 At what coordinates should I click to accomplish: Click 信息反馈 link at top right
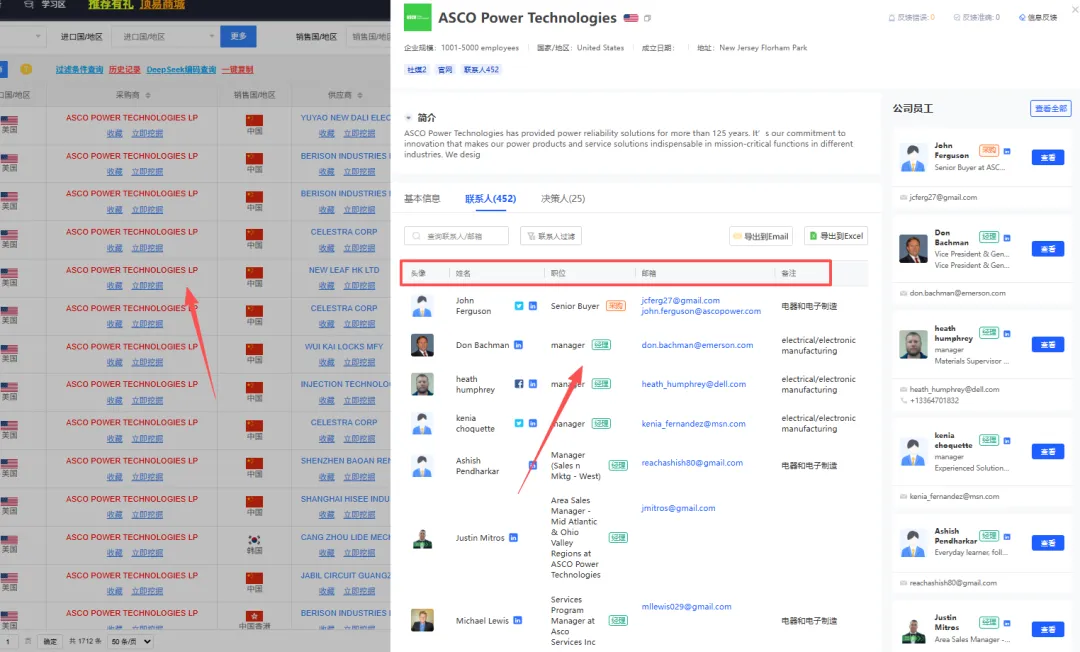click(1038, 18)
